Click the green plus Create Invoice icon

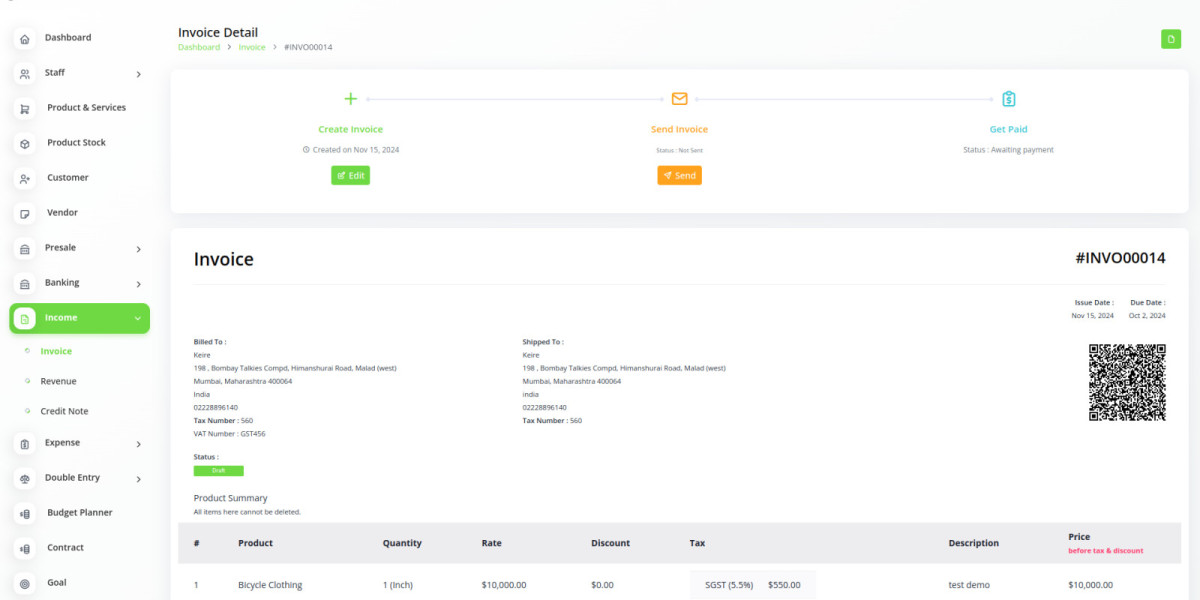(350, 99)
